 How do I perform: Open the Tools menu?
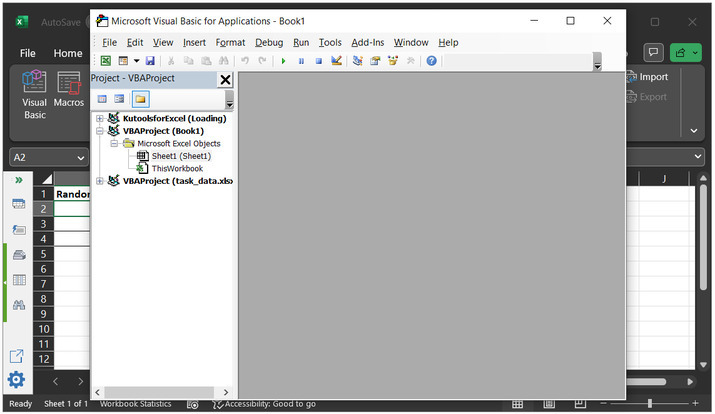[330, 42]
